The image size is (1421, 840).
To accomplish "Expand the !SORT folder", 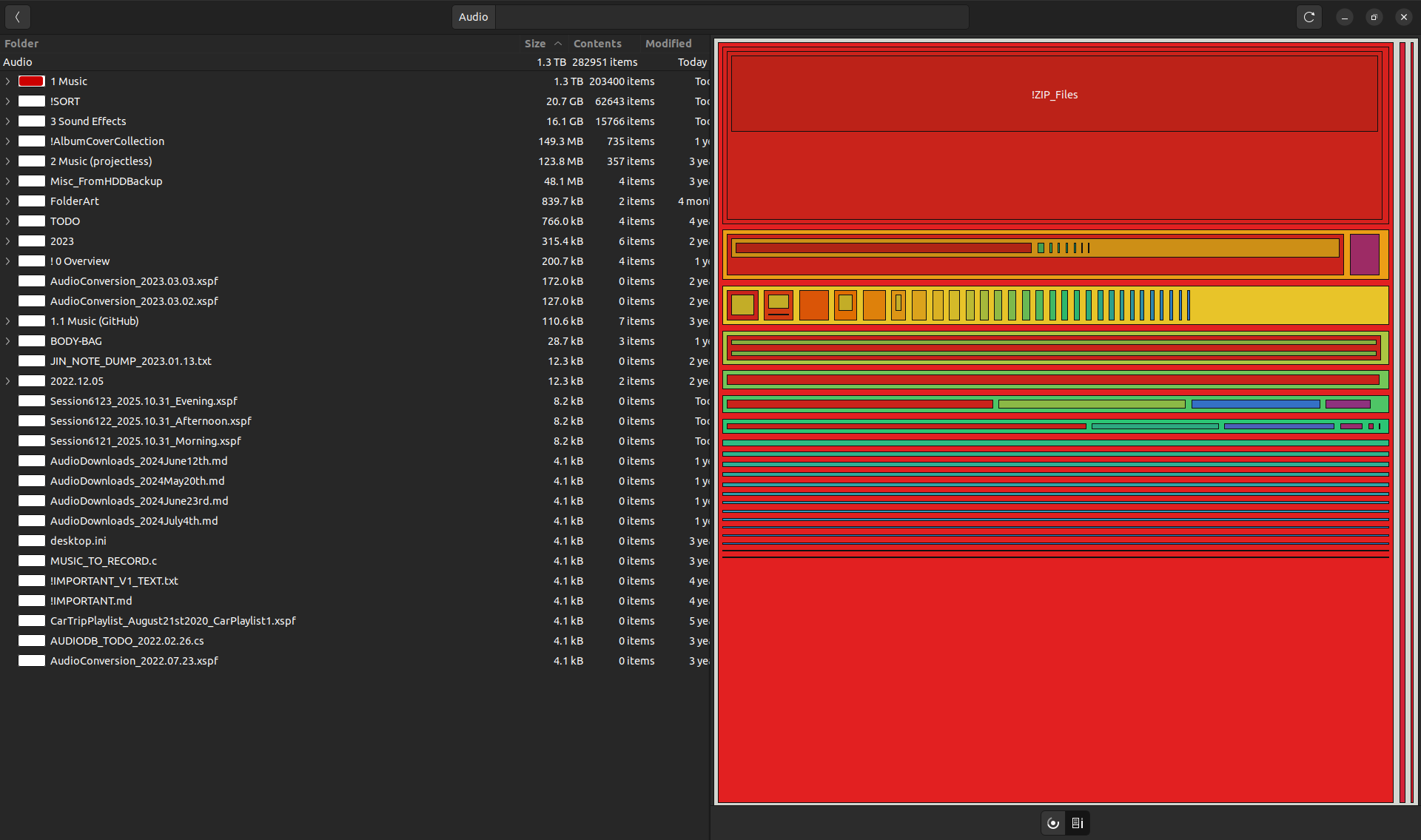I will (7, 101).
